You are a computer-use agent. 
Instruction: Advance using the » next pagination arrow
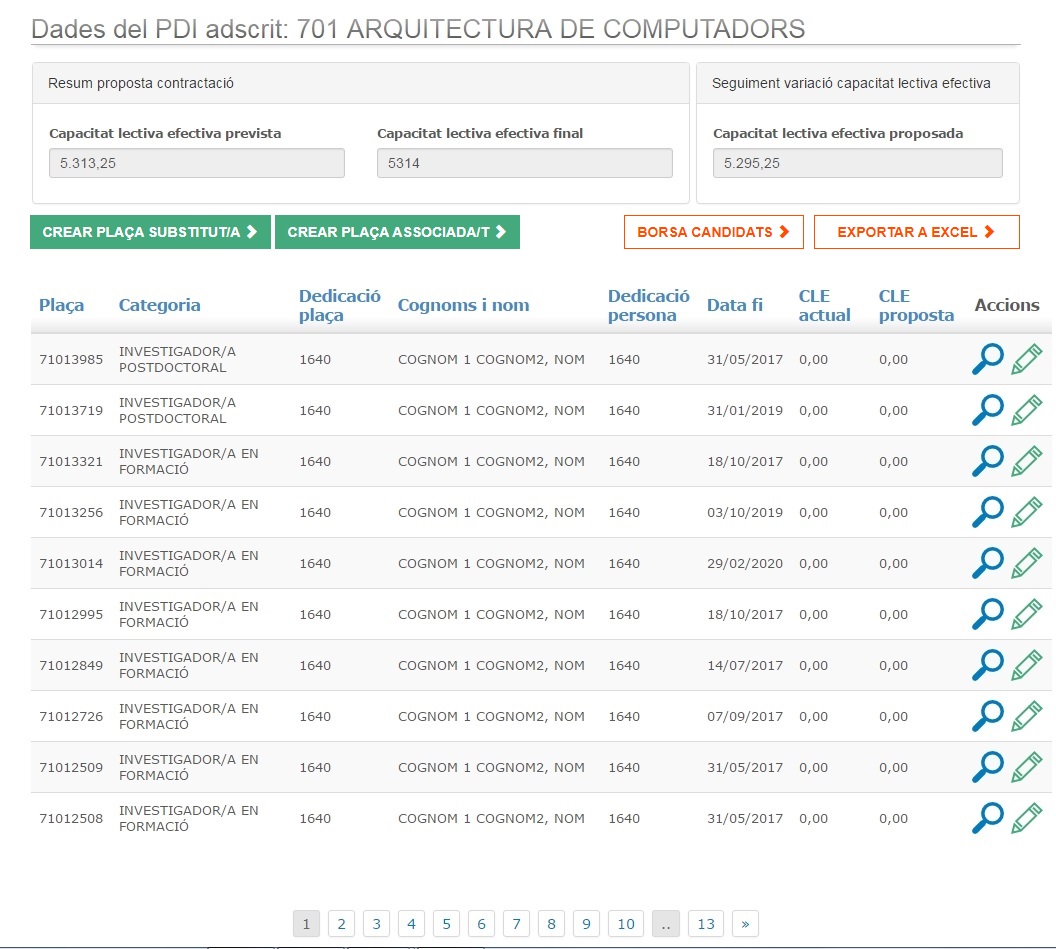pos(745,924)
